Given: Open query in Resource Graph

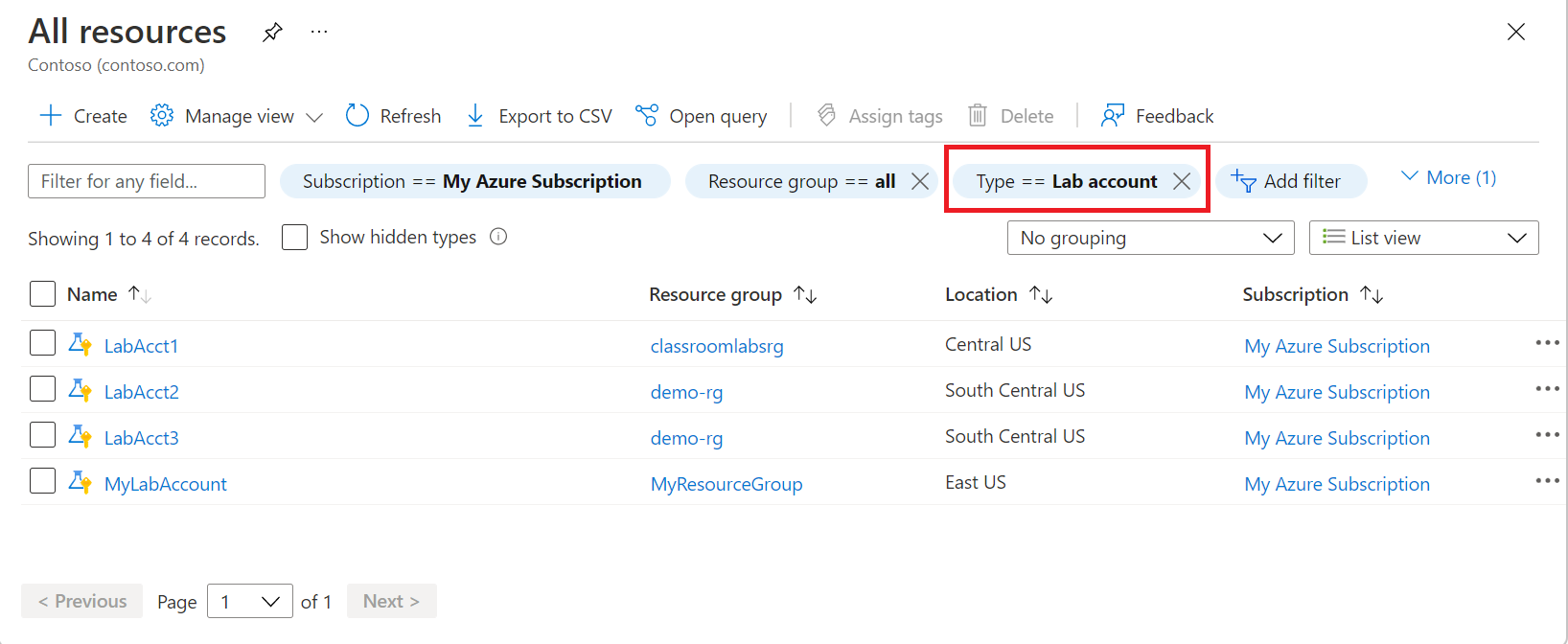Looking at the screenshot, I should 702,116.
